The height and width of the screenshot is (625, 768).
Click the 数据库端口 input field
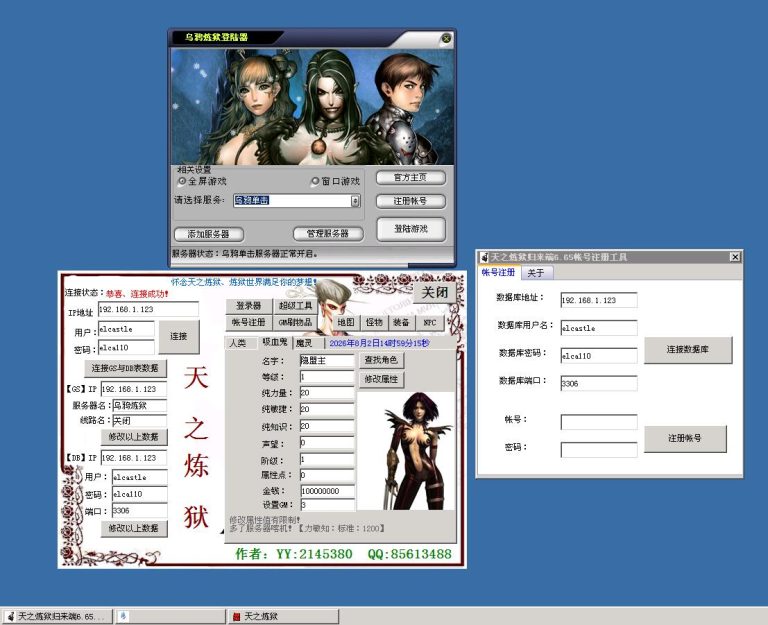coord(599,384)
